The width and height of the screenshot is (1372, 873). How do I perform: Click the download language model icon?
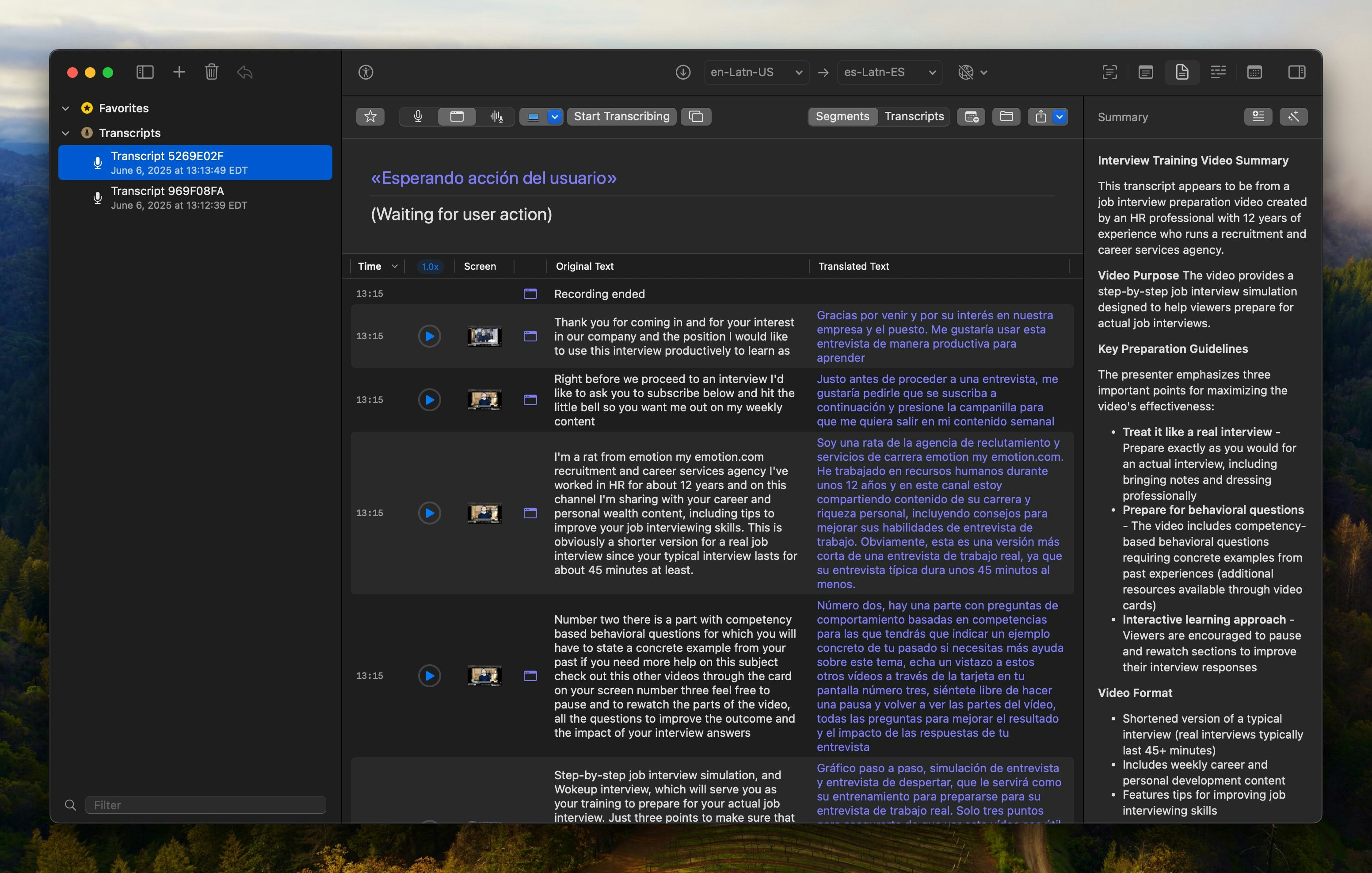(x=682, y=73)
